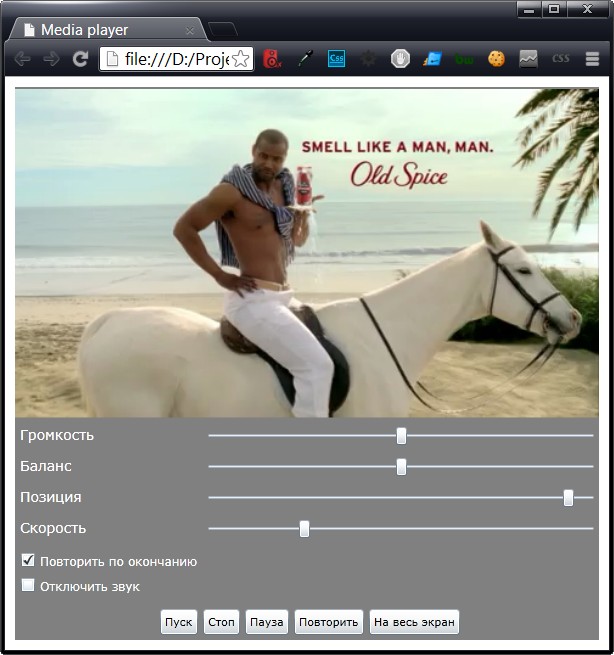Click the Пуск play button
The image size is (614, 655).
179,622
